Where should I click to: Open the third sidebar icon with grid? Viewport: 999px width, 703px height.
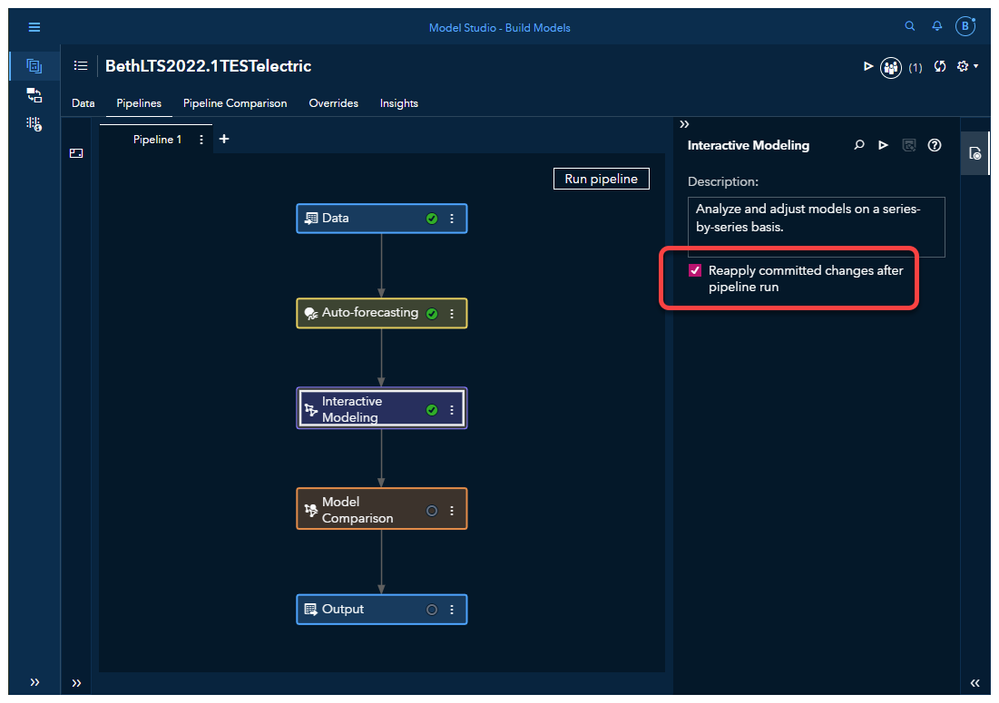34,124
